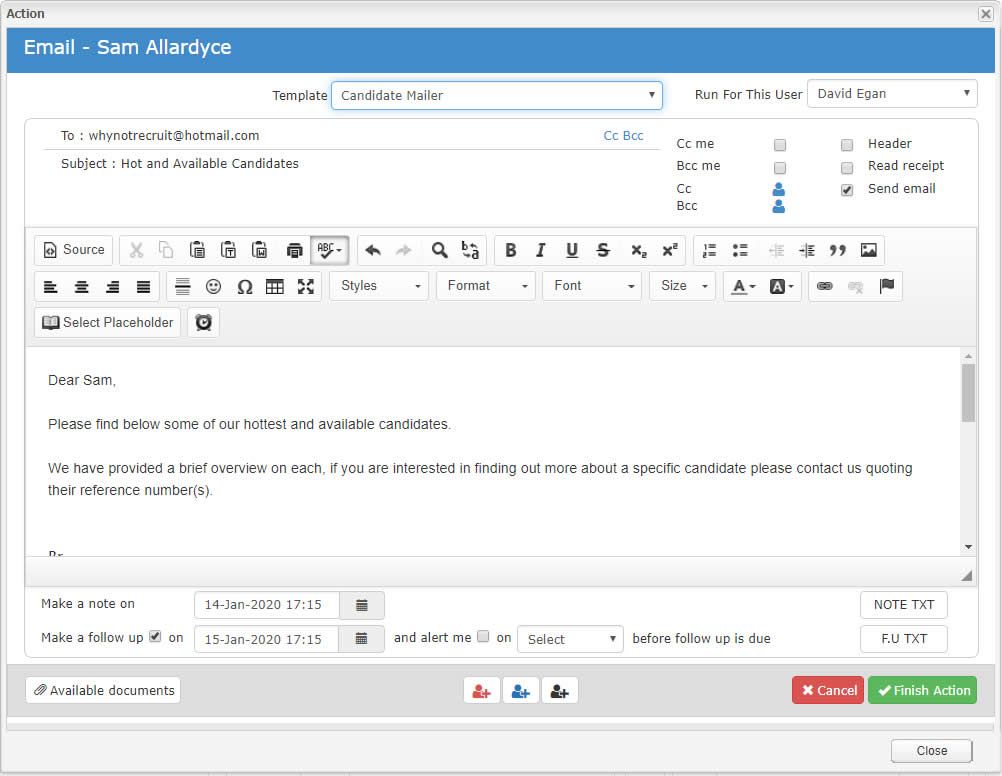Open the emoji smiley picker
The image size is (1002, 776).
tap(213, 287)
